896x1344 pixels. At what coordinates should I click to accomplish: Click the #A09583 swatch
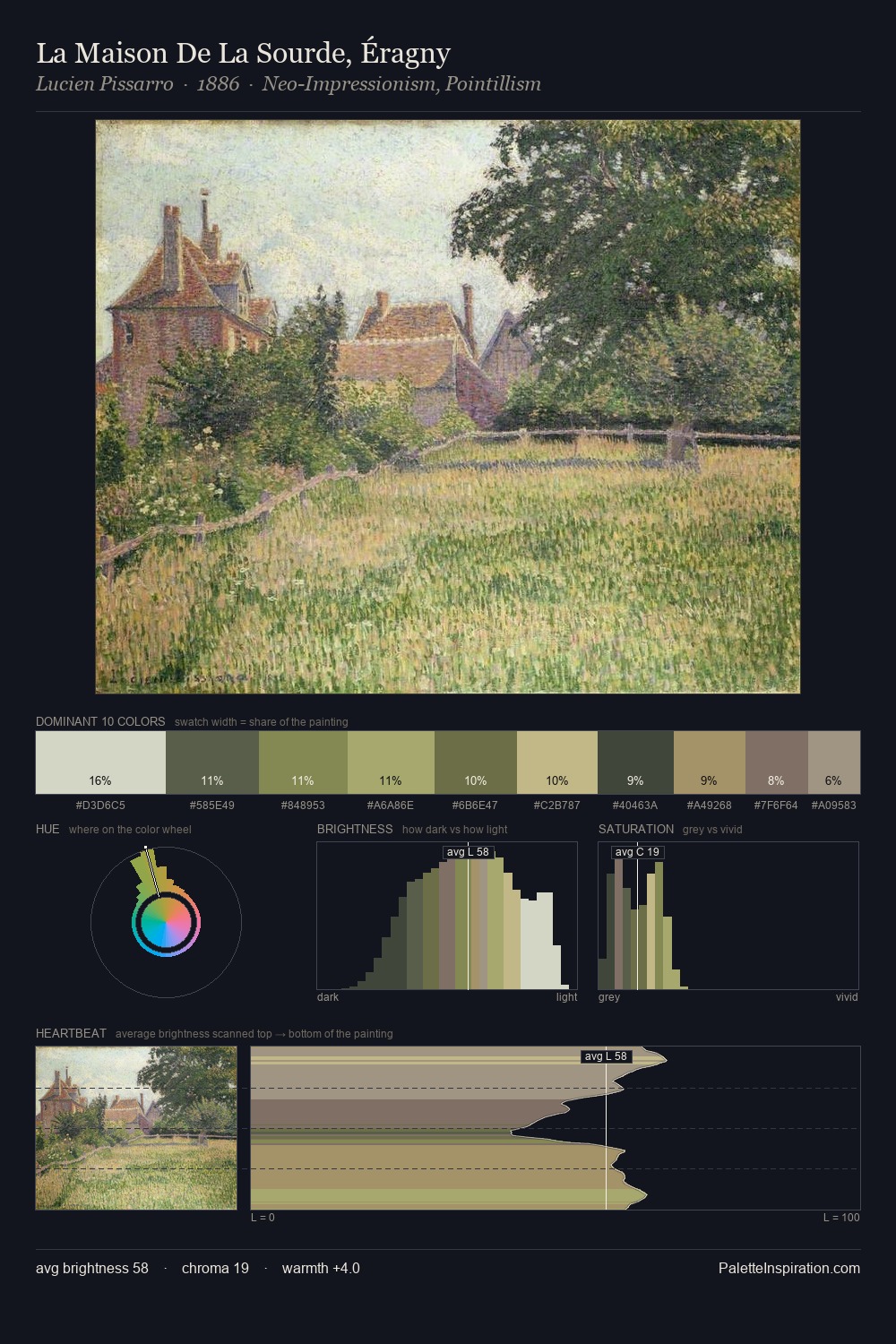834,762
